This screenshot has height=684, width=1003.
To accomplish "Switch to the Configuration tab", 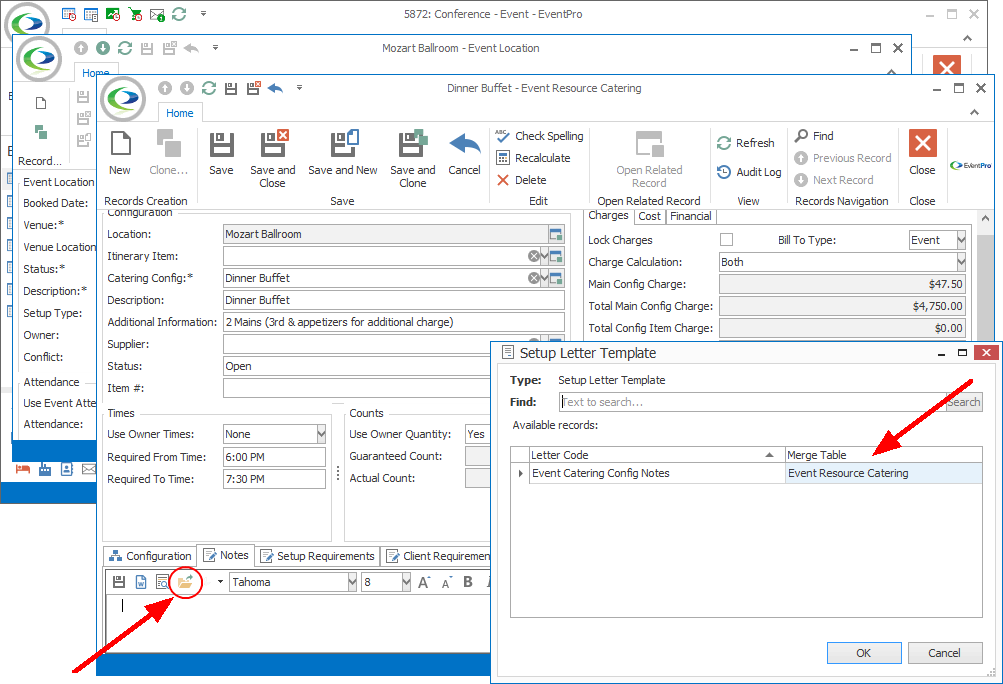I will click(x=150, y=556).
